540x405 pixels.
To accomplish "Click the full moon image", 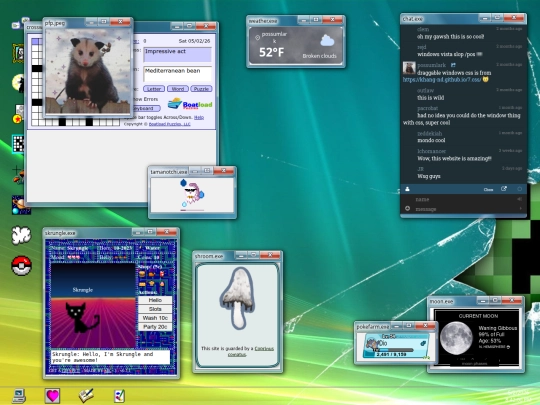I will point(456,338).
